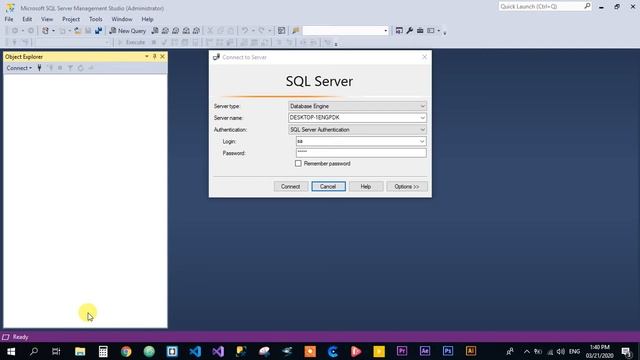Viewport: 640px width, 360px height.
Task: Click the taskbar search icon
Action: pyautogui.click(x=34, y=351)
